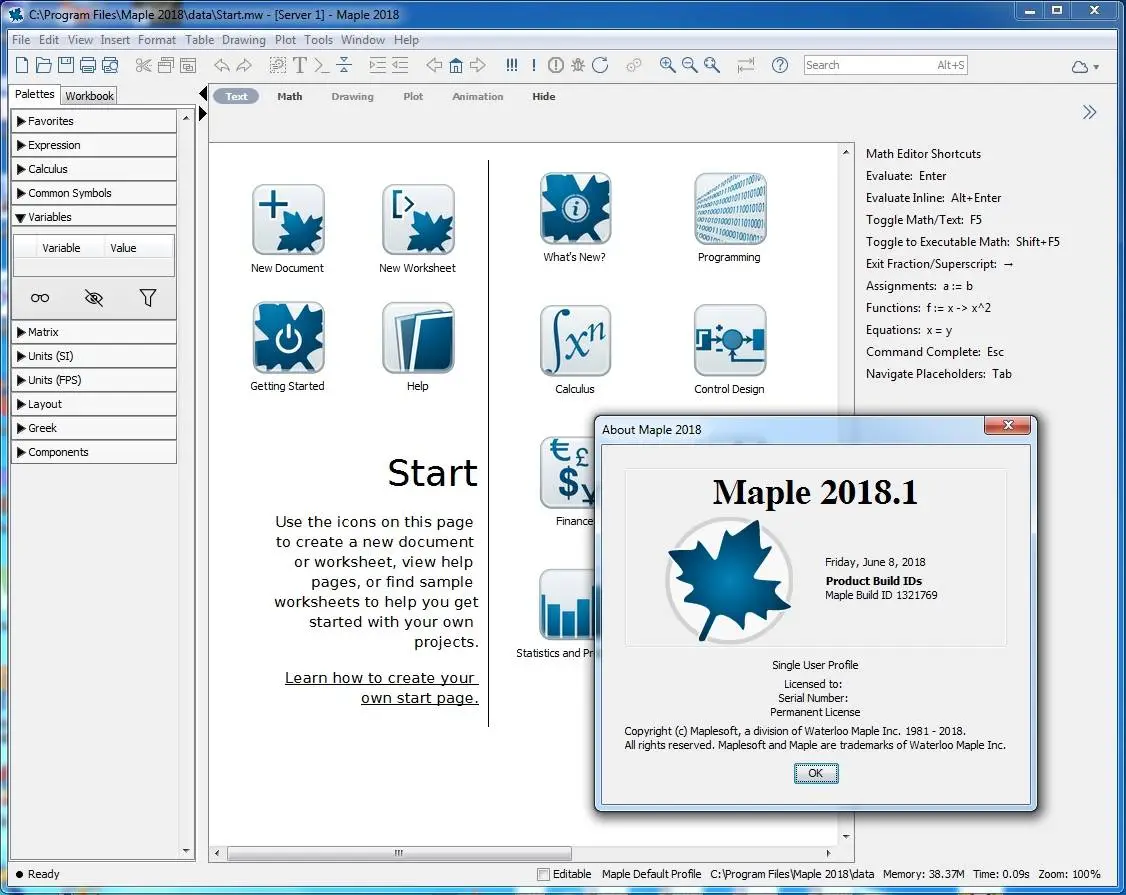Switch to Text mode

click(x=236, y=96)
